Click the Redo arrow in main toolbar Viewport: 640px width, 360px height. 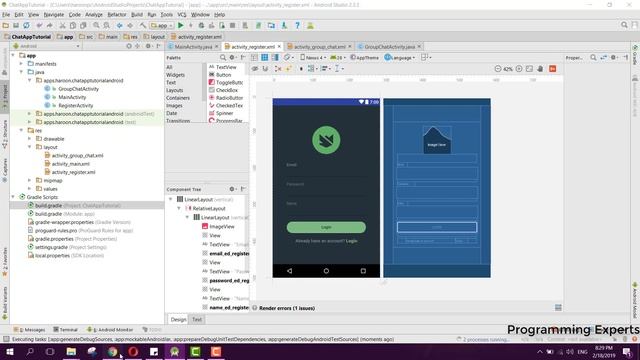(49, 25)
